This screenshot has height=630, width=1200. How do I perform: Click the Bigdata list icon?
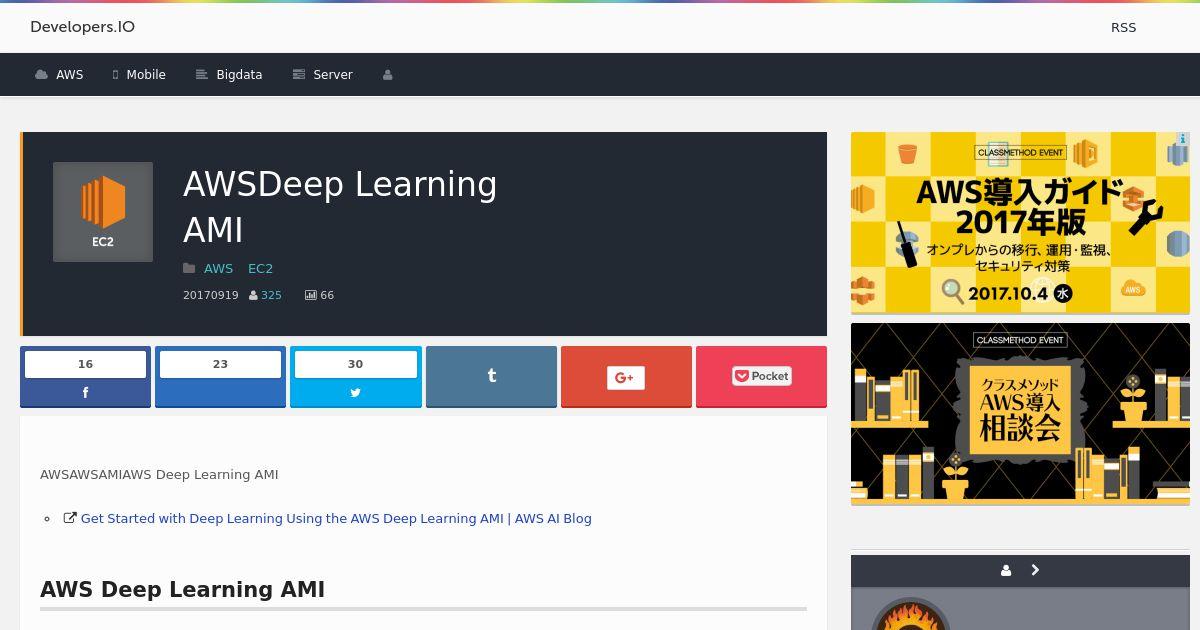coord(201,75)
